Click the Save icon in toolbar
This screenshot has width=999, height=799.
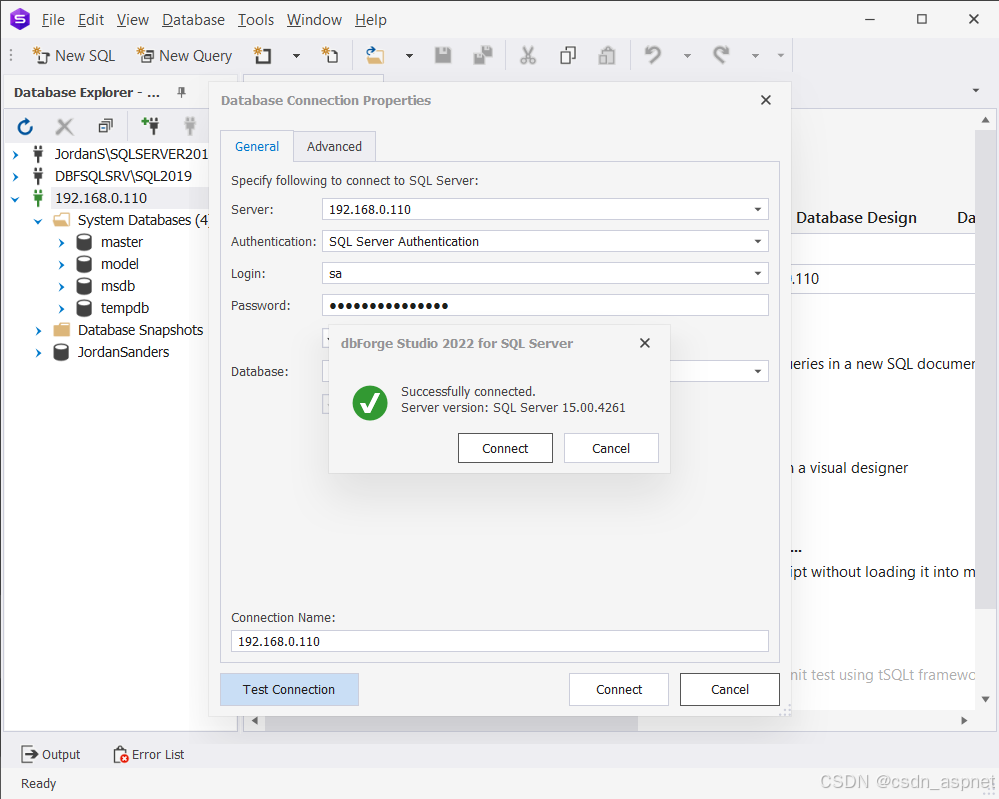(x=443, y=55)
